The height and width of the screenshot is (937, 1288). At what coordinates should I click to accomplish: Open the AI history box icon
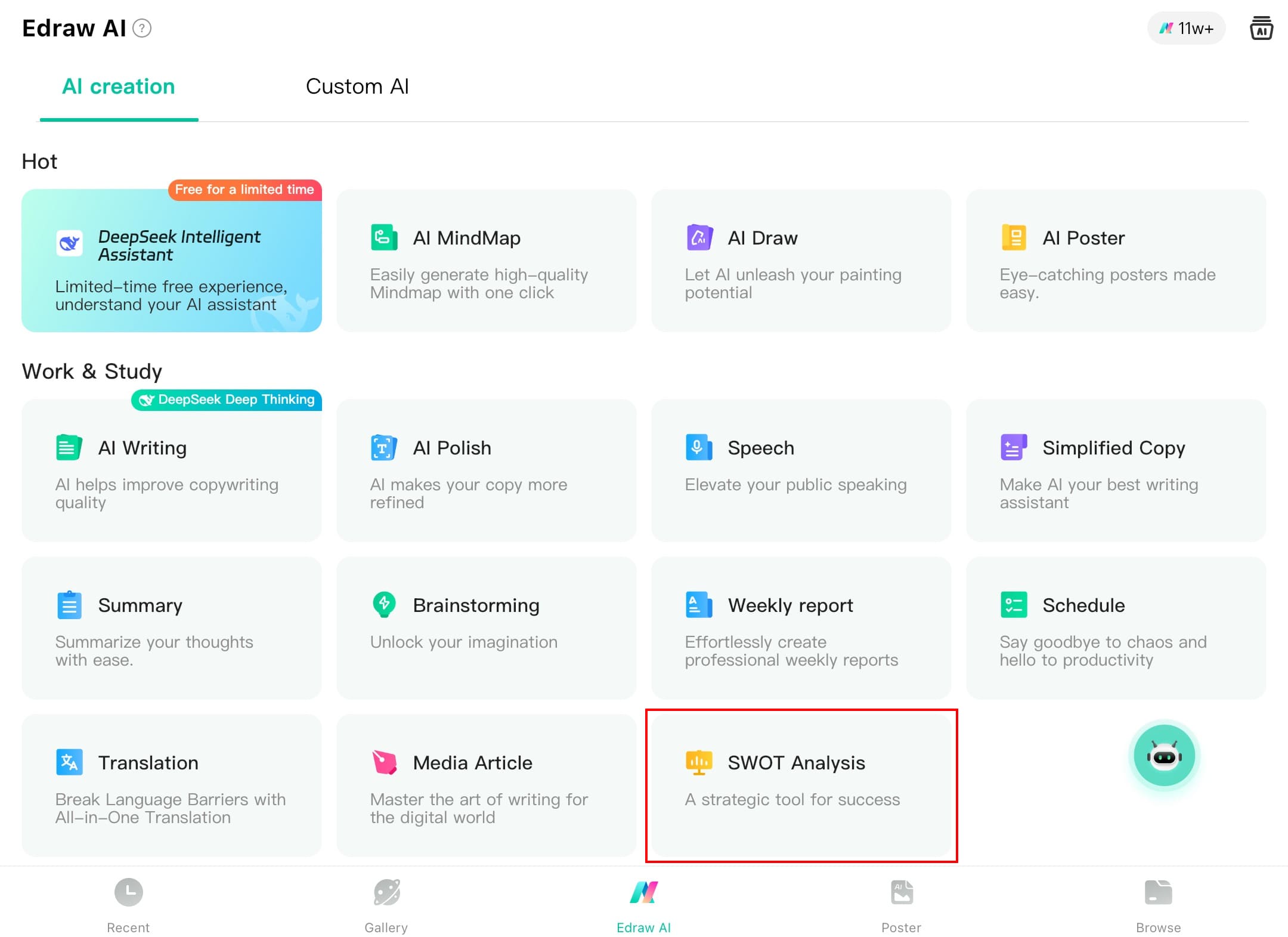click(1261, 28)
